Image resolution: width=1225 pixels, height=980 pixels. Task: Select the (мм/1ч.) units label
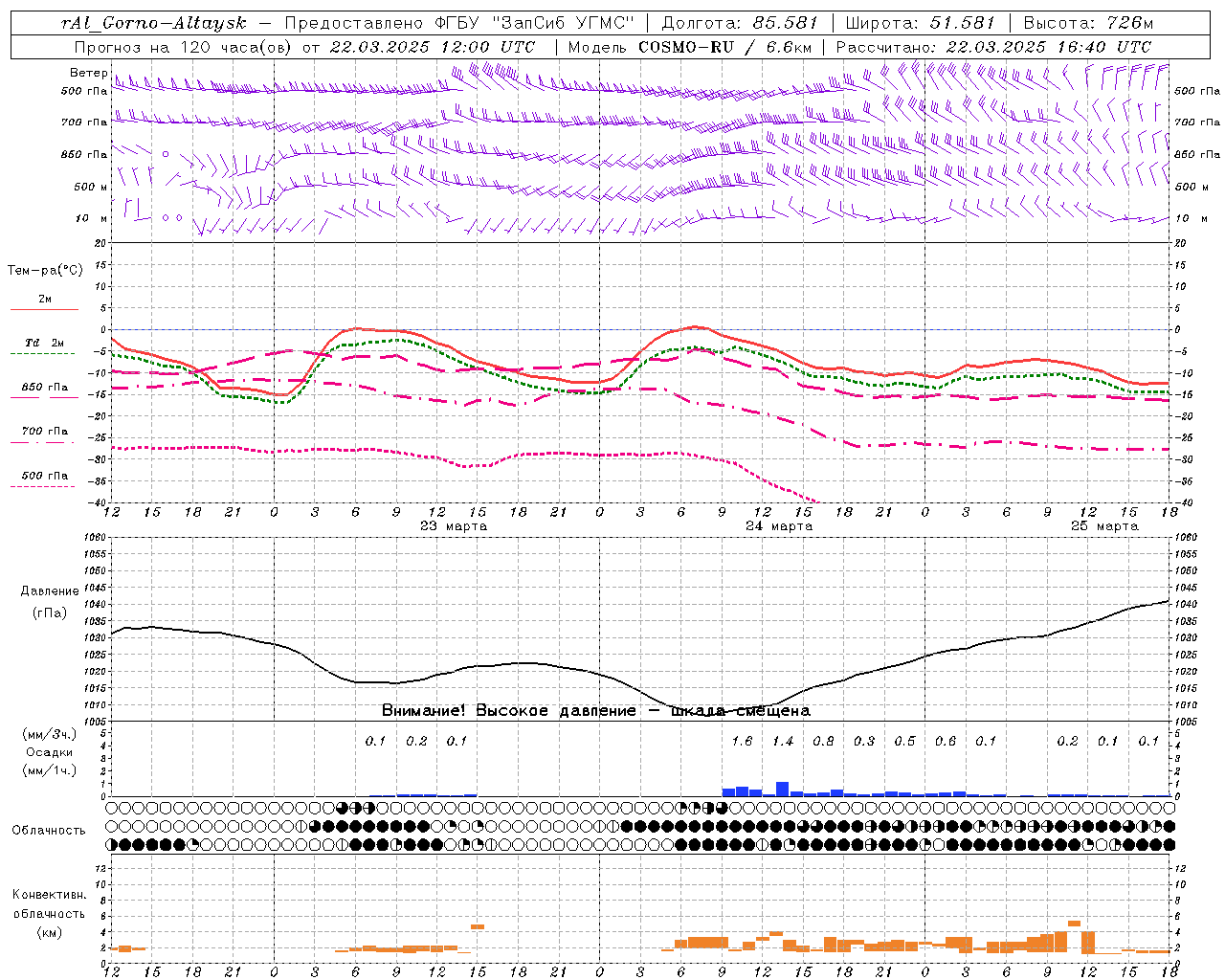point(50,770)
